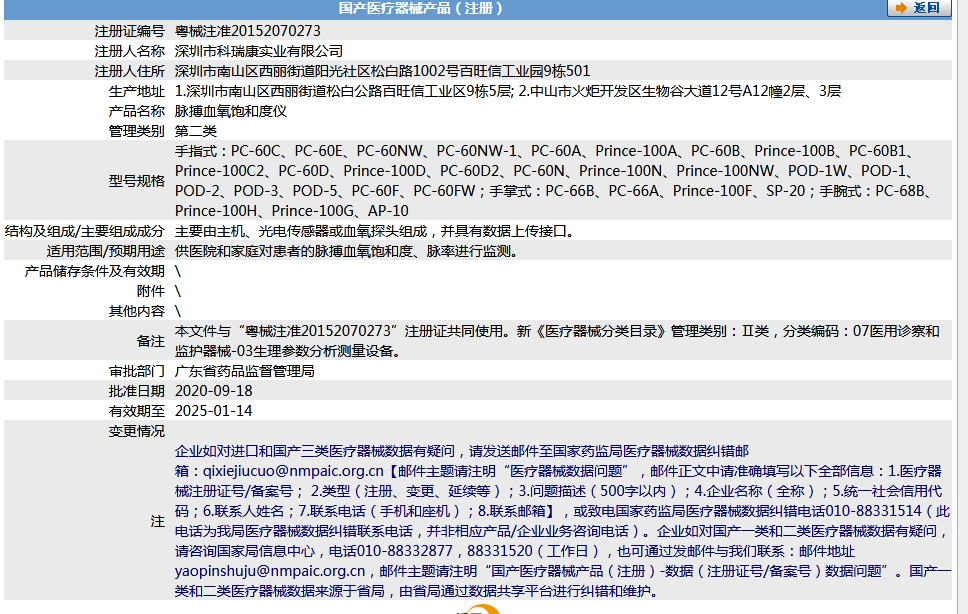Click the partially visible logo at page bottom
The width and height of the screenshot is (968, 614).
click(x=481, y=609)
